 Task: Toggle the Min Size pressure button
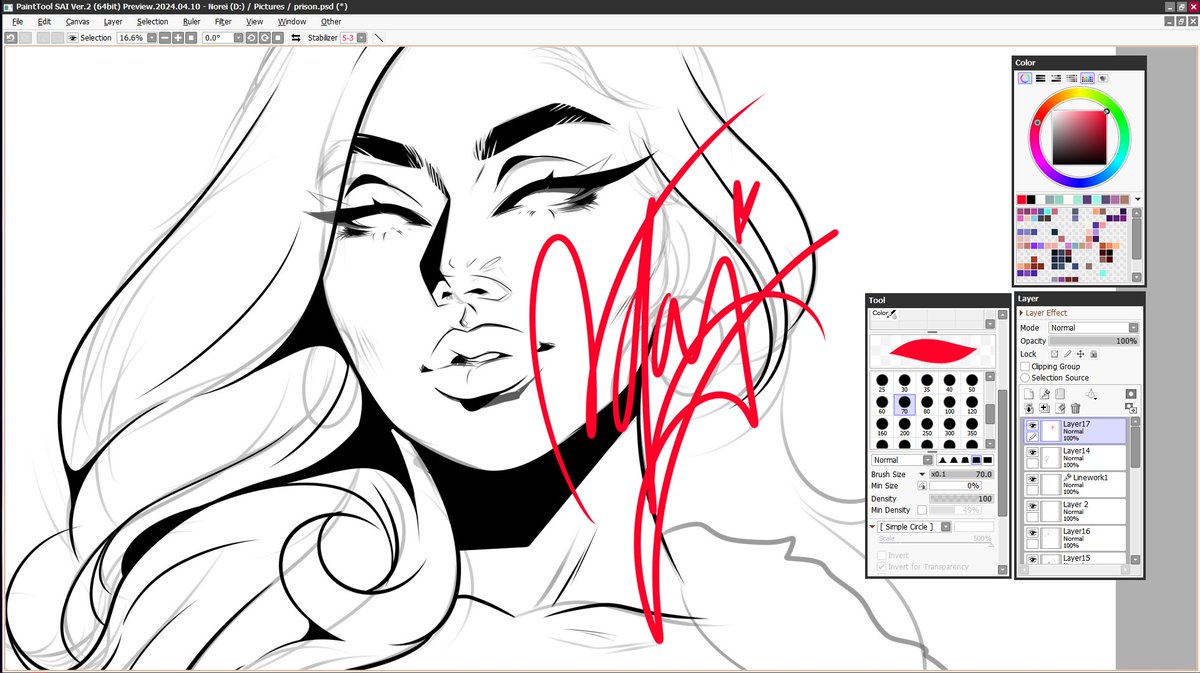tap(922, 486)
